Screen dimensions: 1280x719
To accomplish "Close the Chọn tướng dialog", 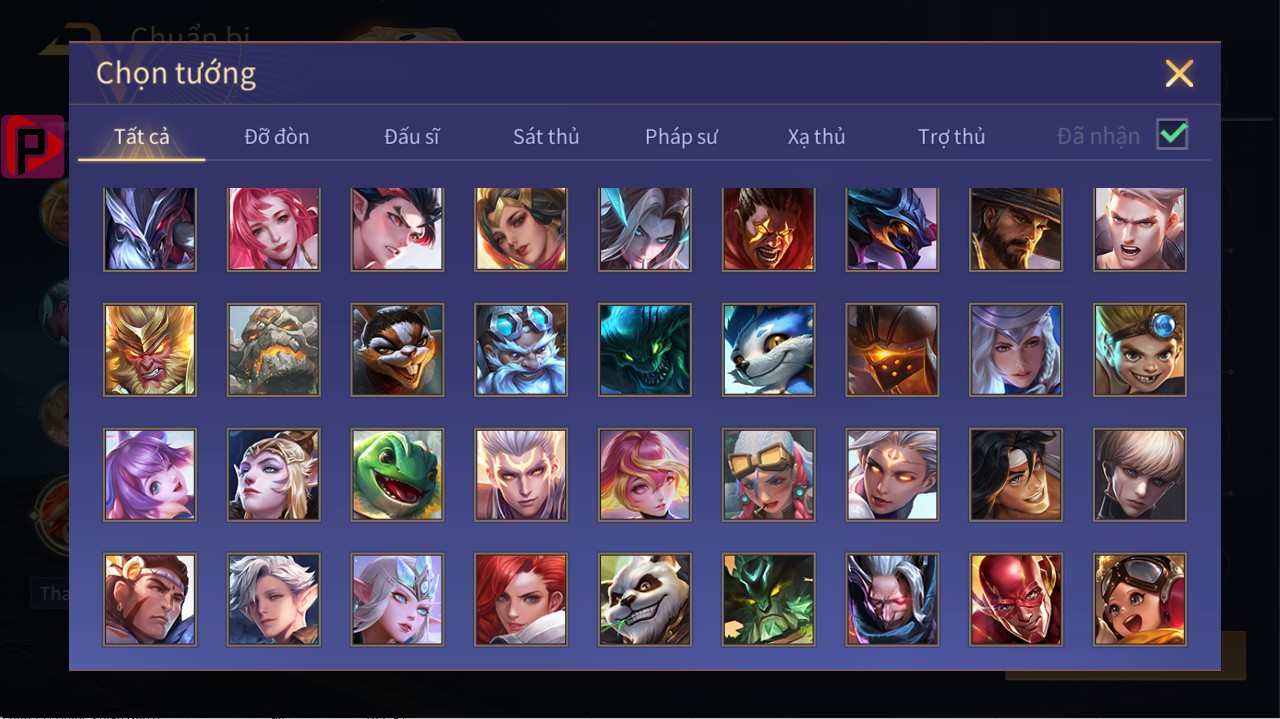I will tap(1180, 73).
